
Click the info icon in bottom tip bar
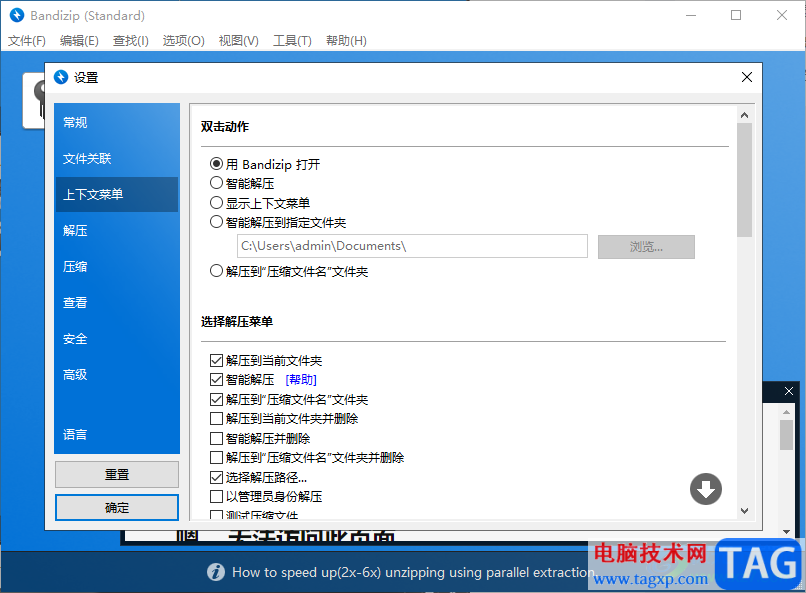216,572
